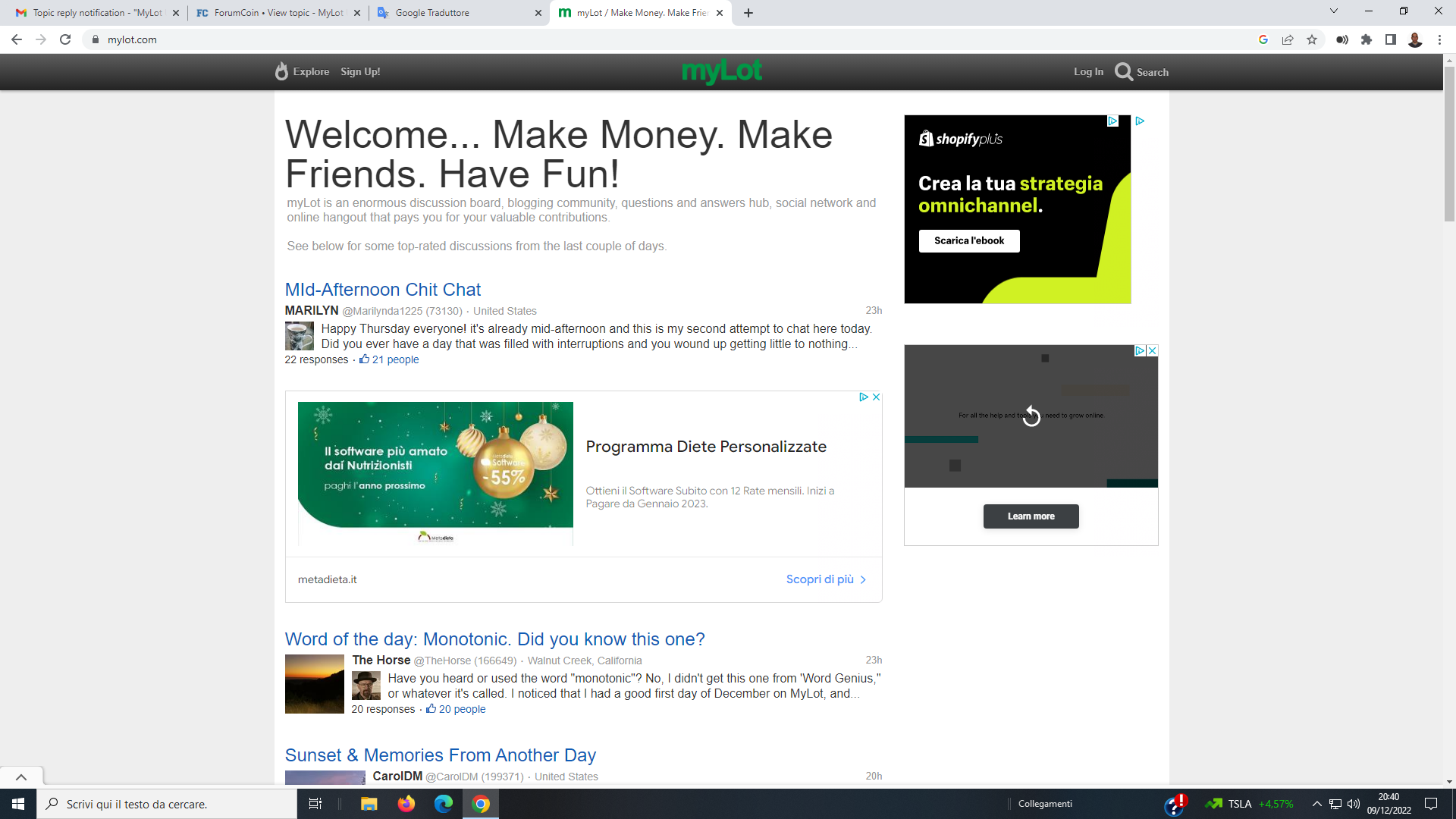The width and height of the screenshot is (1456, 819).
Task: Click the thumbs-up icon beside 21 people
Action: (364, 359)
